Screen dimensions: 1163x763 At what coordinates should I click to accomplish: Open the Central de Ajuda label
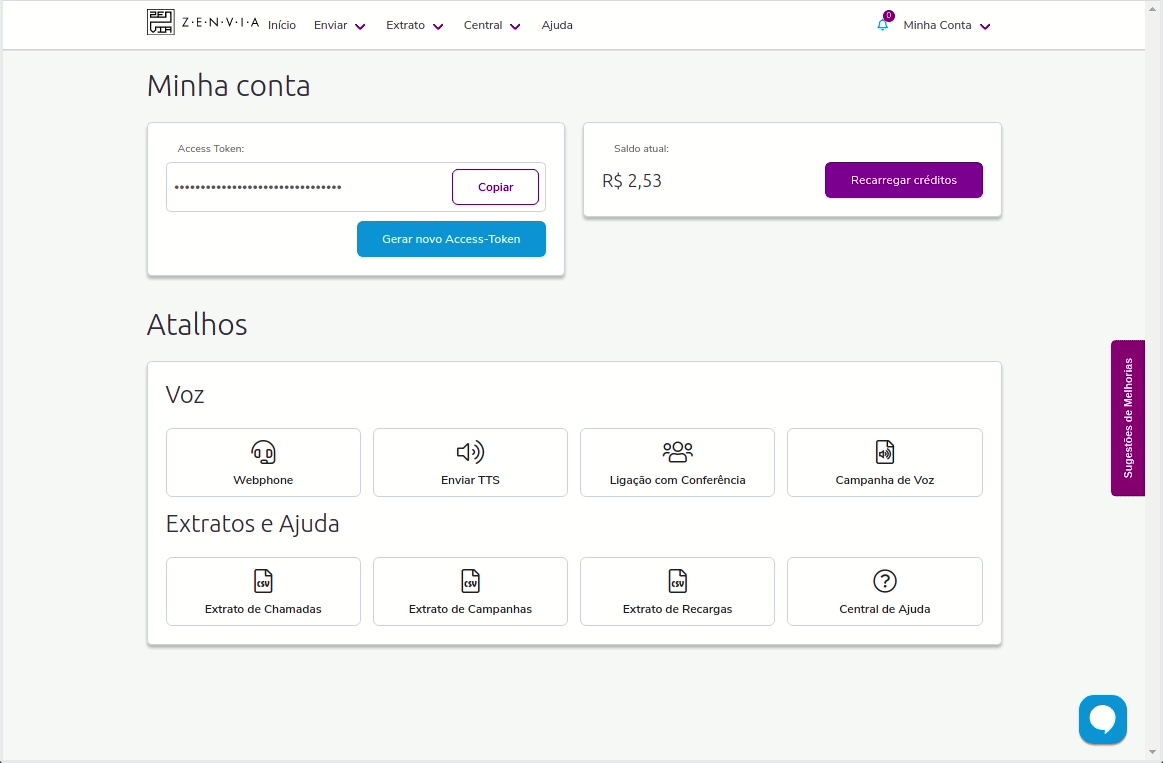pos(885,609)
